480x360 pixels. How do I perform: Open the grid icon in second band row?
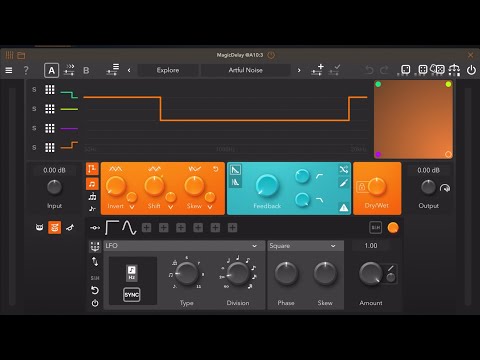(x=50, y=109)
